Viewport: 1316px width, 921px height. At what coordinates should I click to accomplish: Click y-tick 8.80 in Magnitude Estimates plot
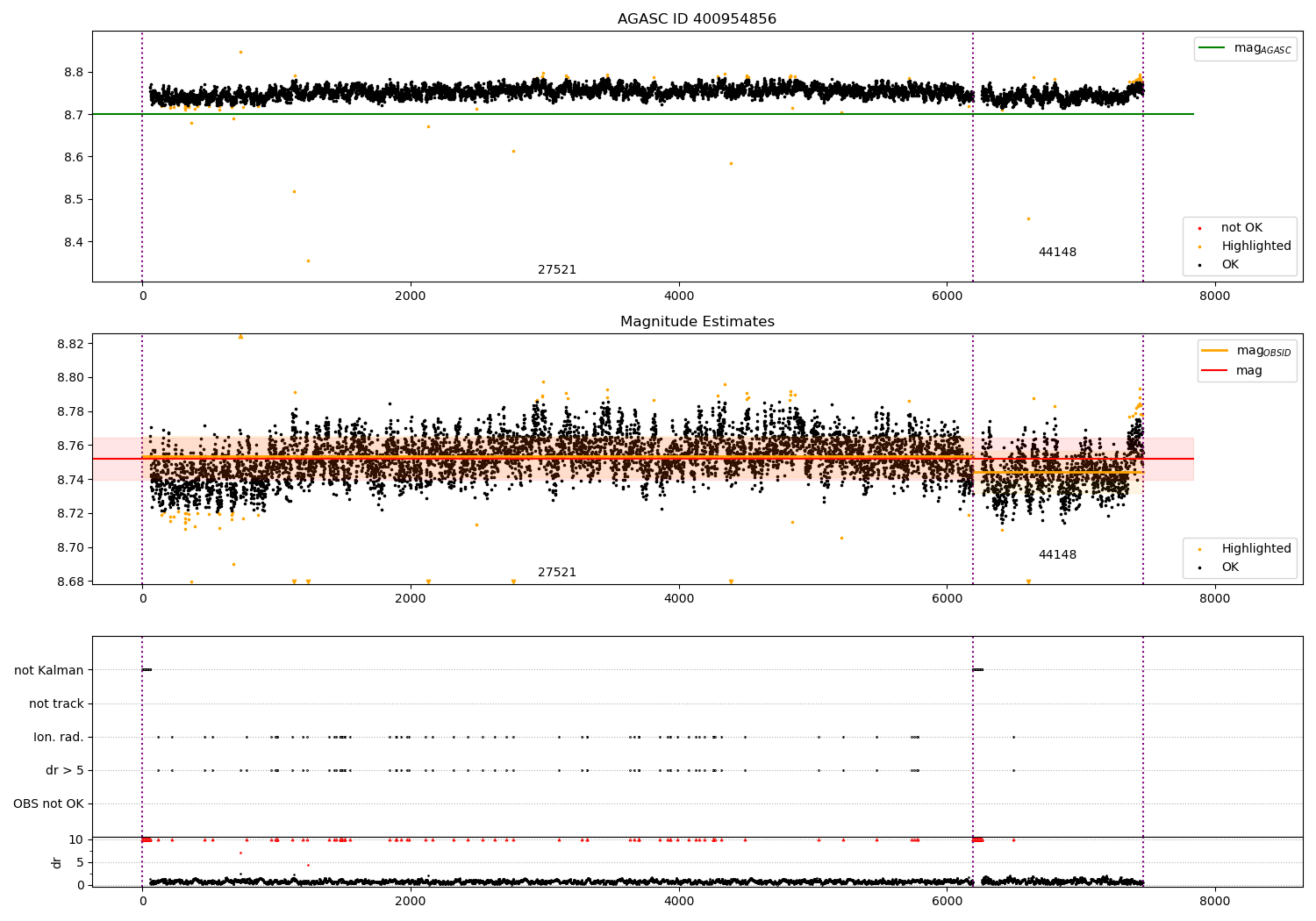(70, 378)
